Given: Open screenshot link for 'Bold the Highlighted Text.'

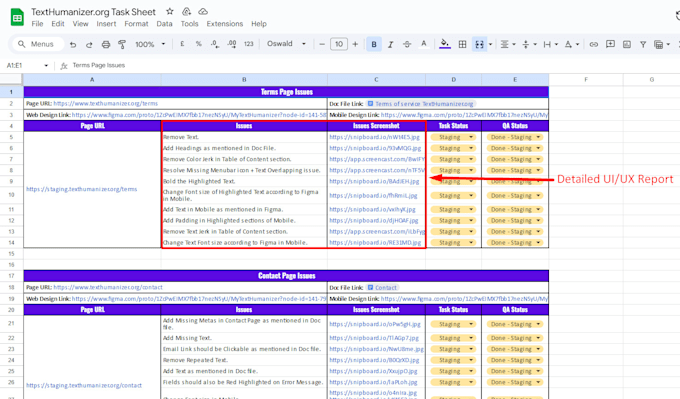Looking at the screenshot, I should click(374, 181).
